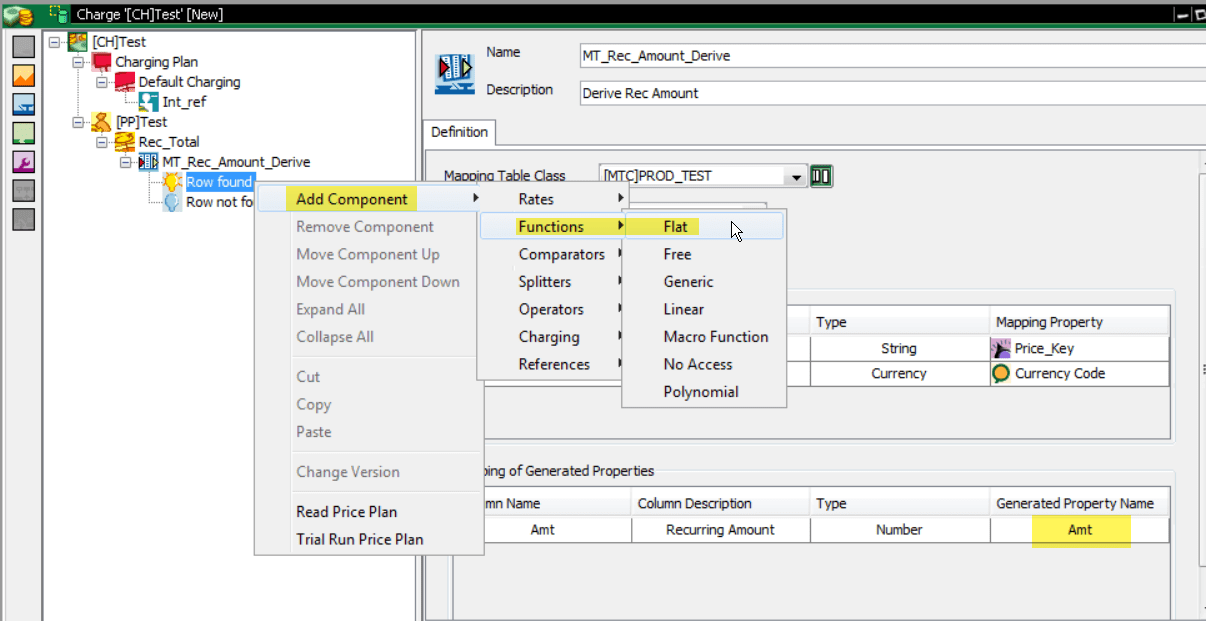The width and height of the screenshot is (1206, 621).
Task: Open the Functions submenu
Action: 553,227
